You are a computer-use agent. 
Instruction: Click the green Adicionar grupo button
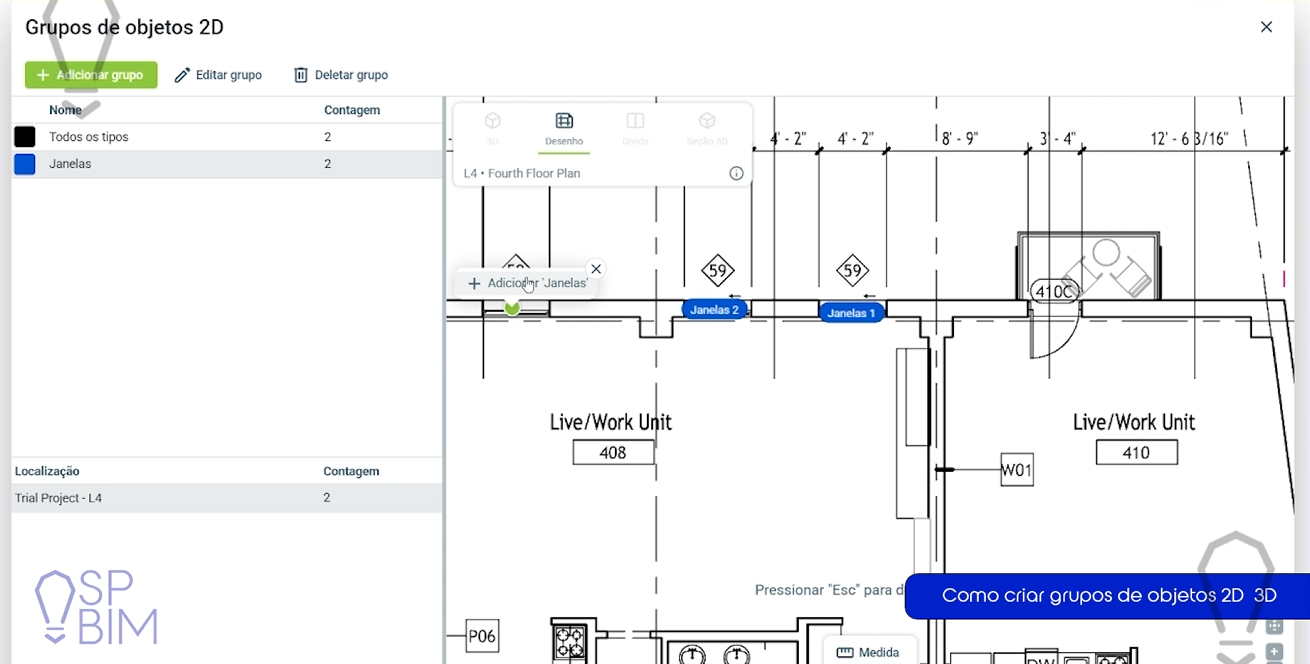point(91,75)
